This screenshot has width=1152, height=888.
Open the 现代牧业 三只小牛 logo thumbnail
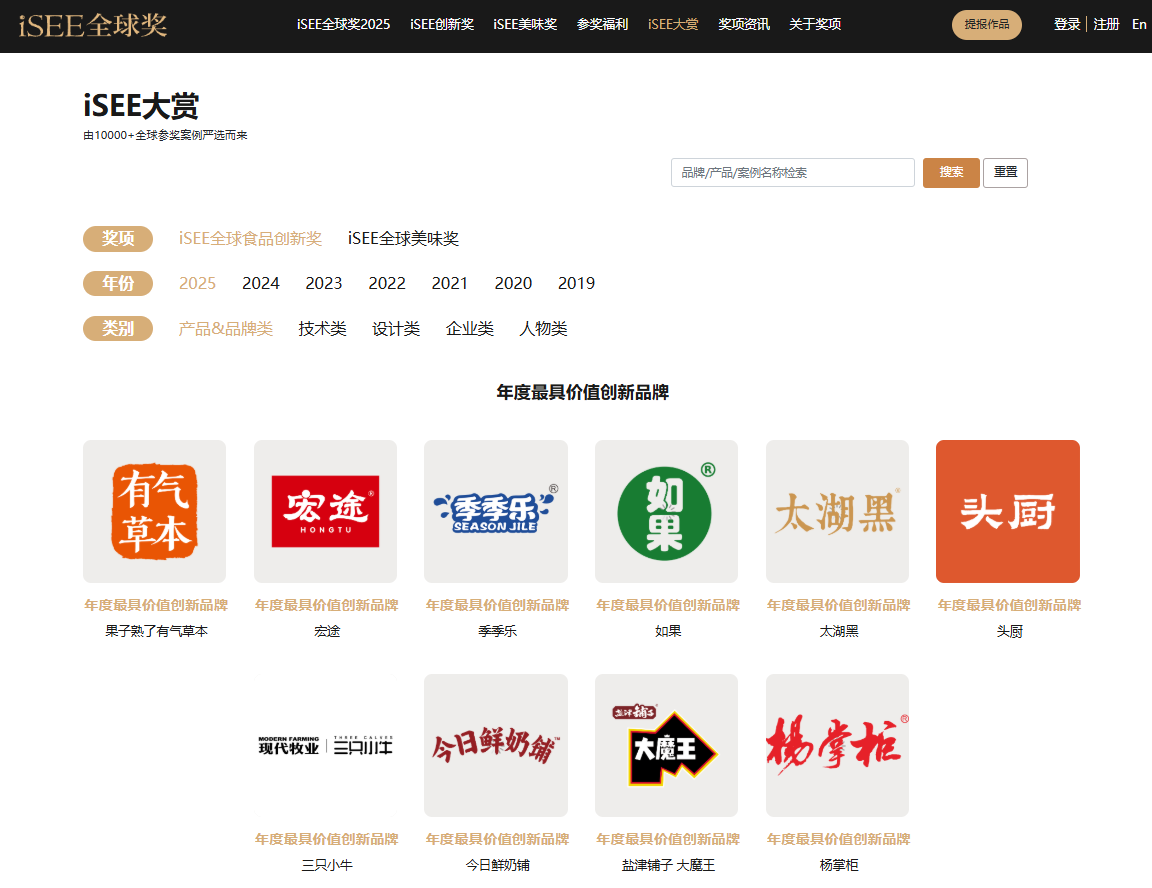tap(325, 746)
